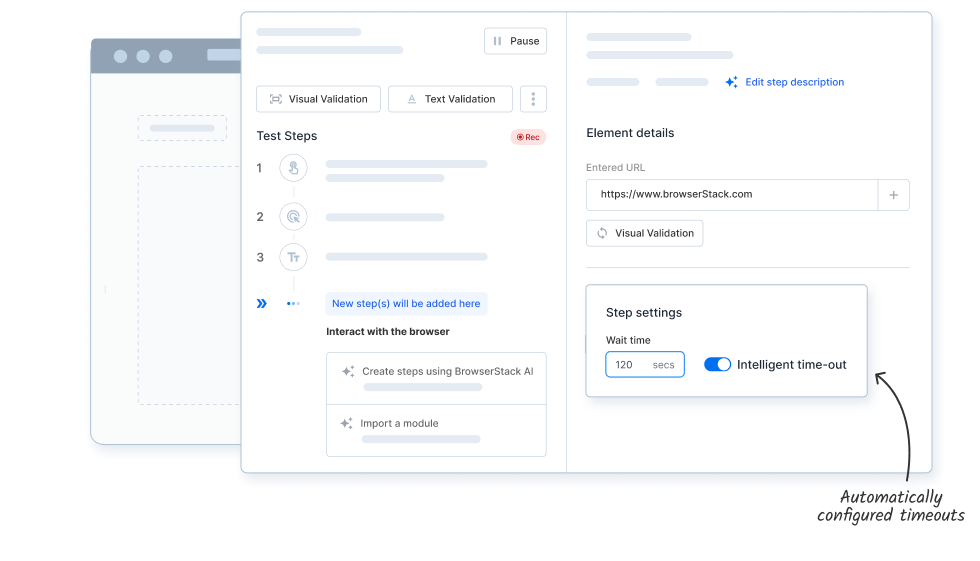Image resolution: width=980 pixels, height=561 pixels.
Task: Click the text type icon in step 3
Action: (x=293, y=257)
